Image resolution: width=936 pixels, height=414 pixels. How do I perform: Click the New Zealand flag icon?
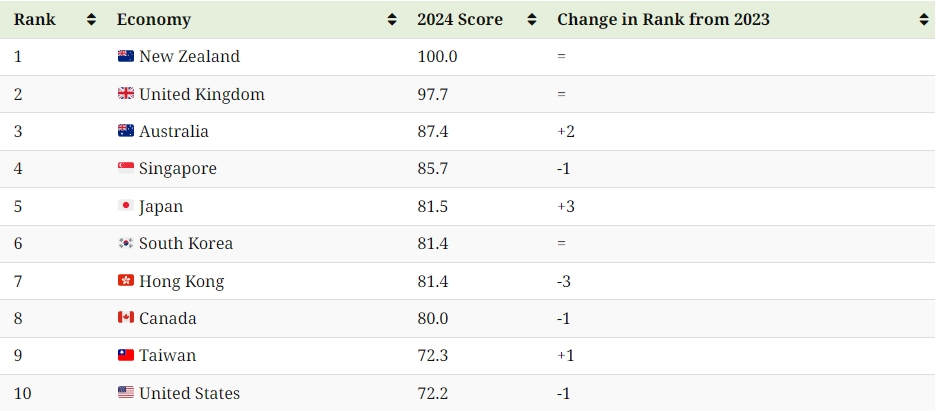(126, 56)
